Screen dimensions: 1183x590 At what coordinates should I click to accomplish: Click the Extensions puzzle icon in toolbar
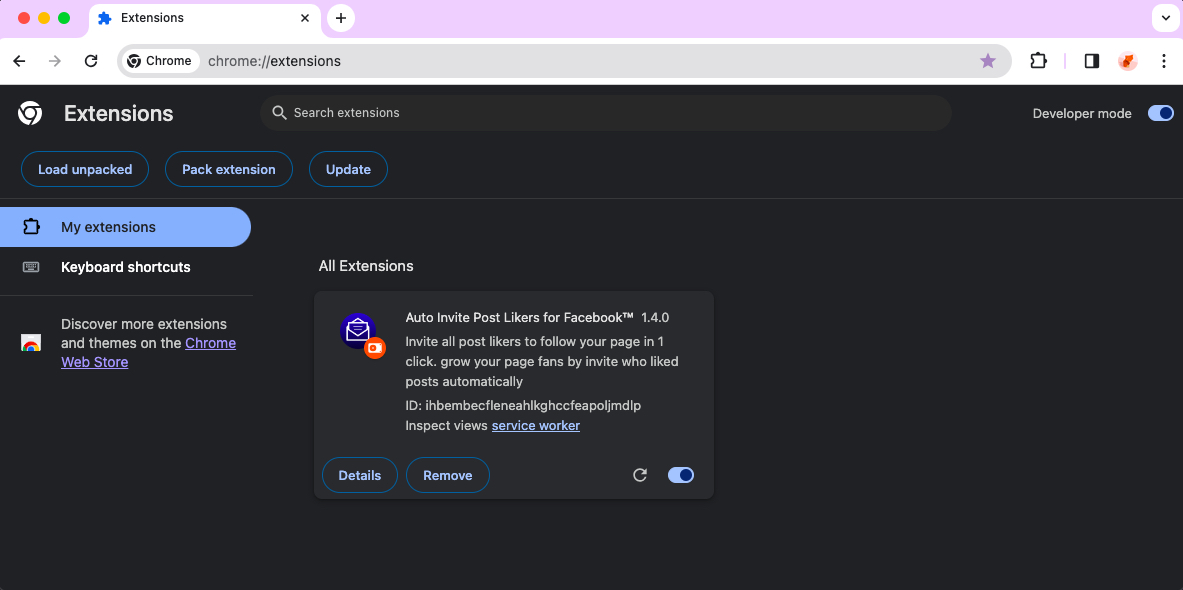1038,61
